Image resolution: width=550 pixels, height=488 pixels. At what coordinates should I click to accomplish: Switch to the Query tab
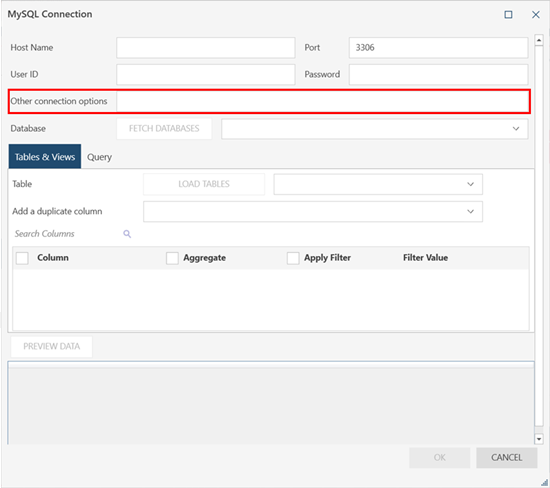[x=99, y=157]
